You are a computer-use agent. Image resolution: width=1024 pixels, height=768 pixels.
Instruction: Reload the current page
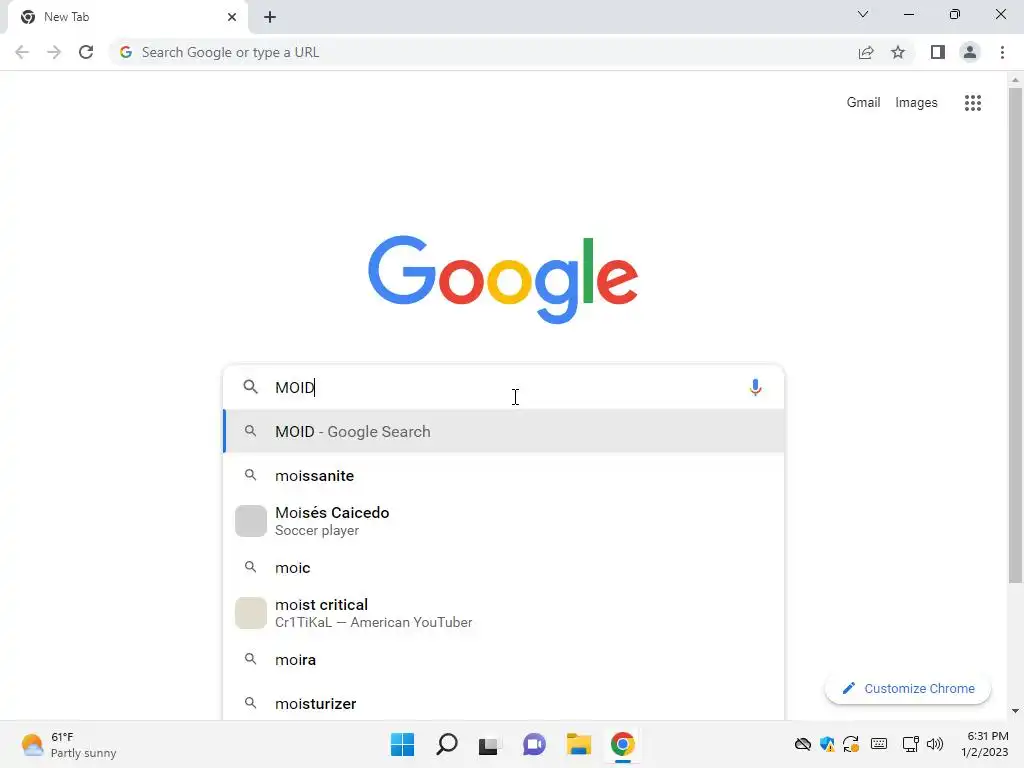[86, 52]
